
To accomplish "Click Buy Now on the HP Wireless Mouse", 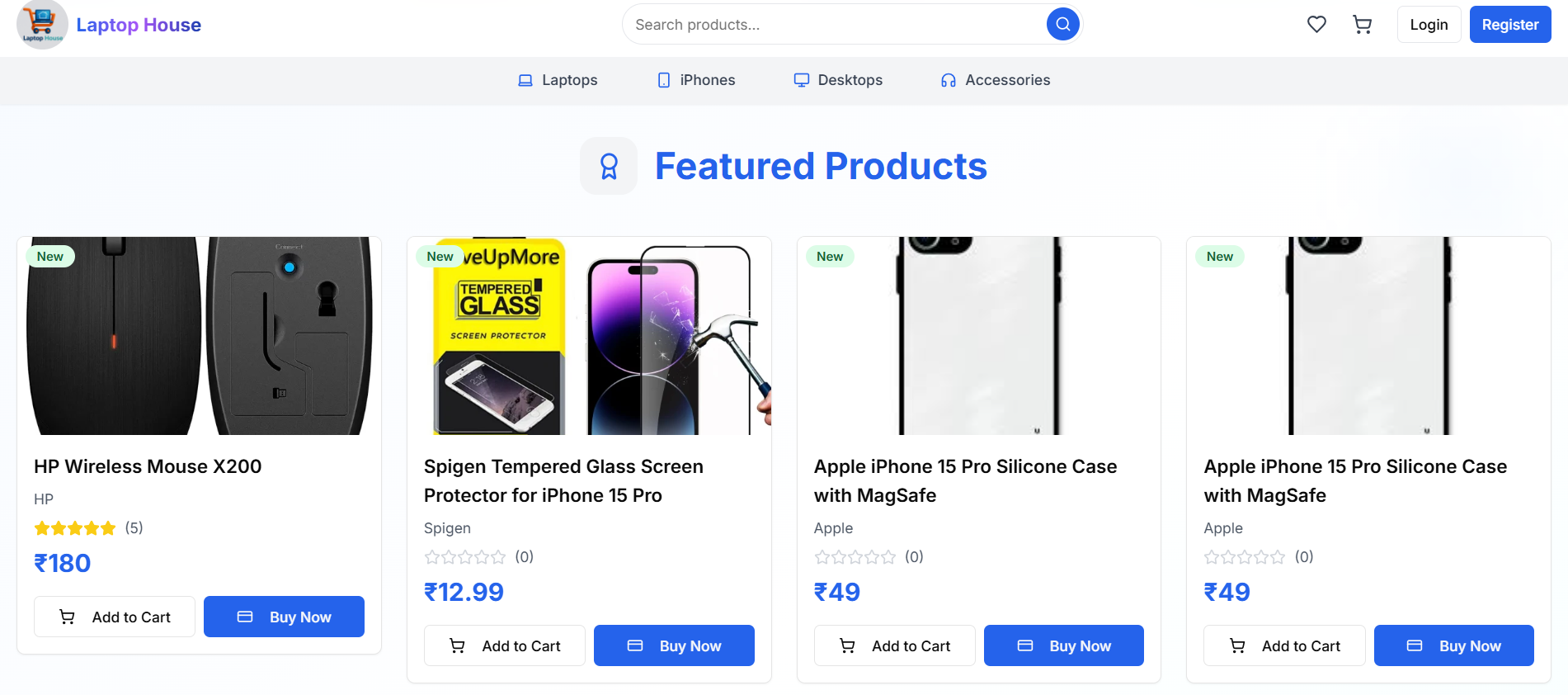I will (284, 617).
